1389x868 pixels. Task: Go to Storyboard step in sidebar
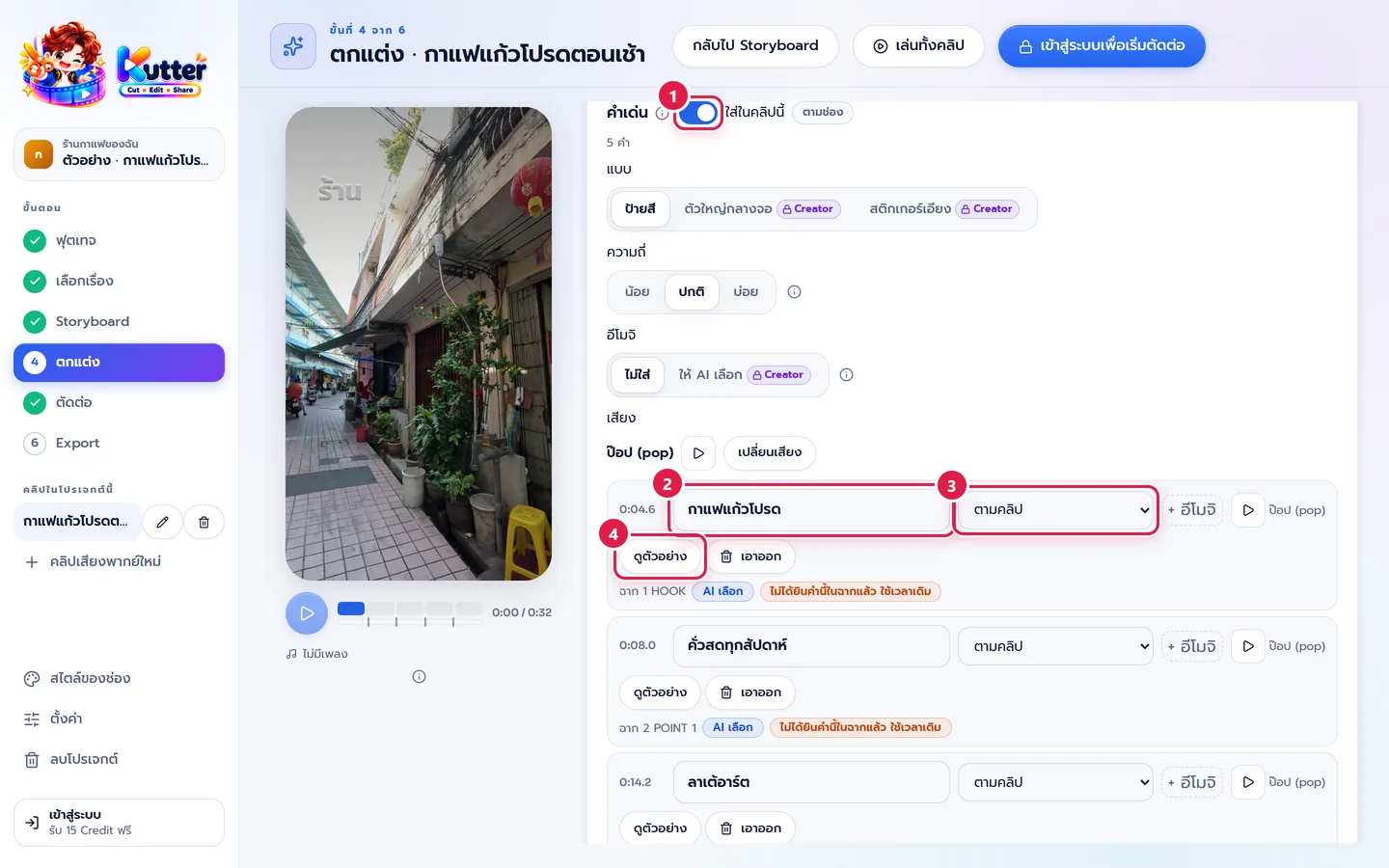[119, 321]
